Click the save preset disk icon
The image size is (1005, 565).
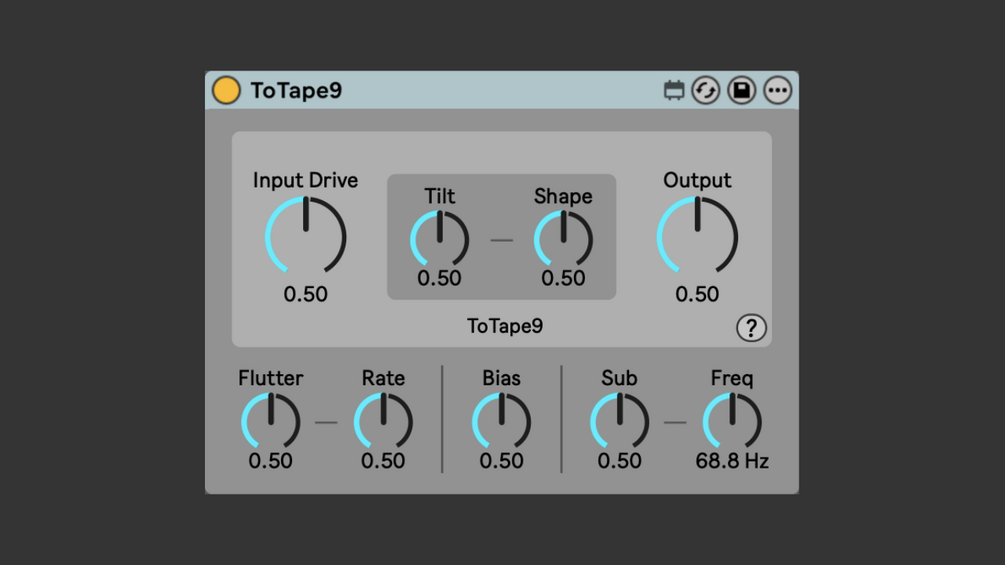click(x=742, y=90)
